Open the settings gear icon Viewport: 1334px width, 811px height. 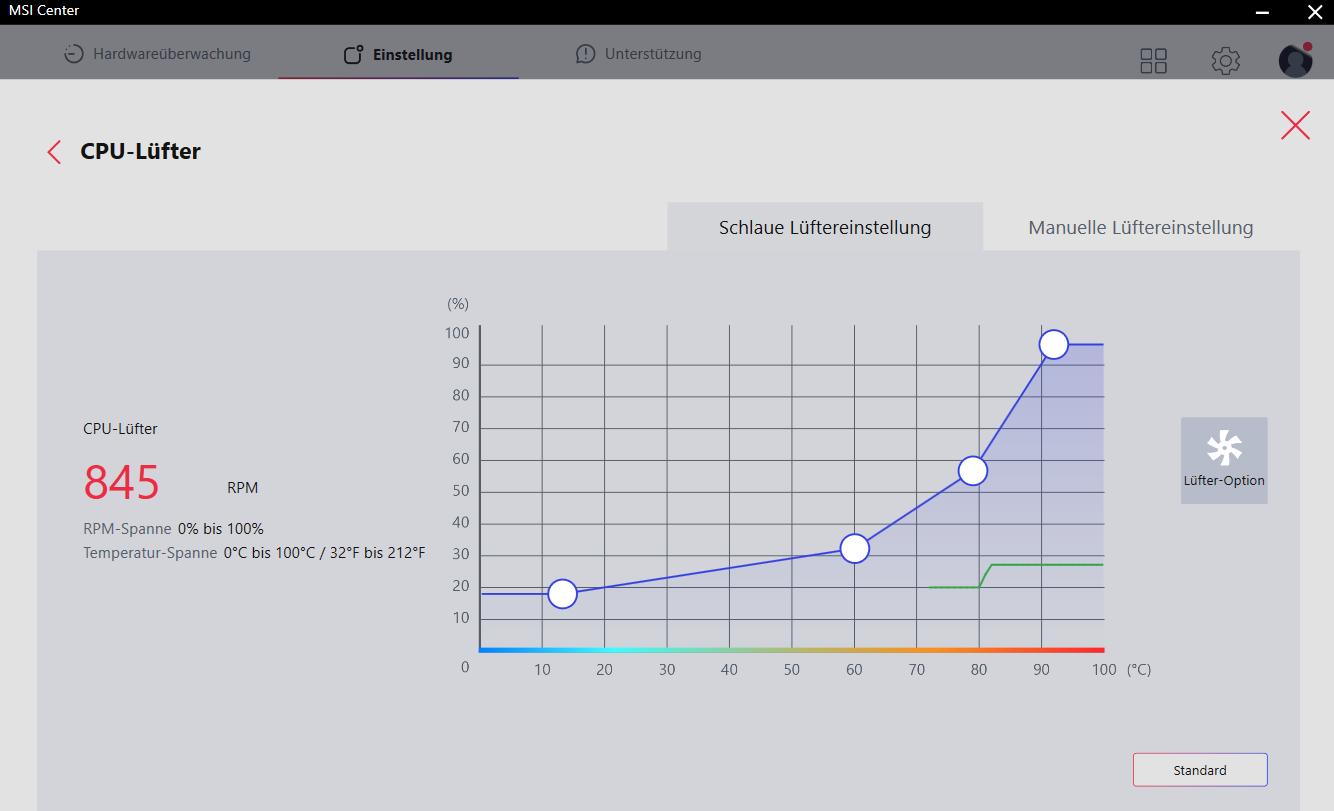(x=1225, y=61)
